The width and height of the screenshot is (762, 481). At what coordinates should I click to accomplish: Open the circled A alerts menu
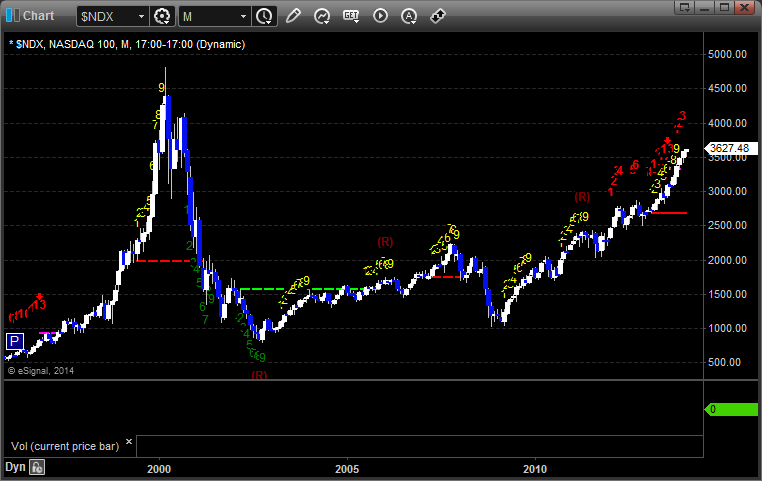coord(409,16)
